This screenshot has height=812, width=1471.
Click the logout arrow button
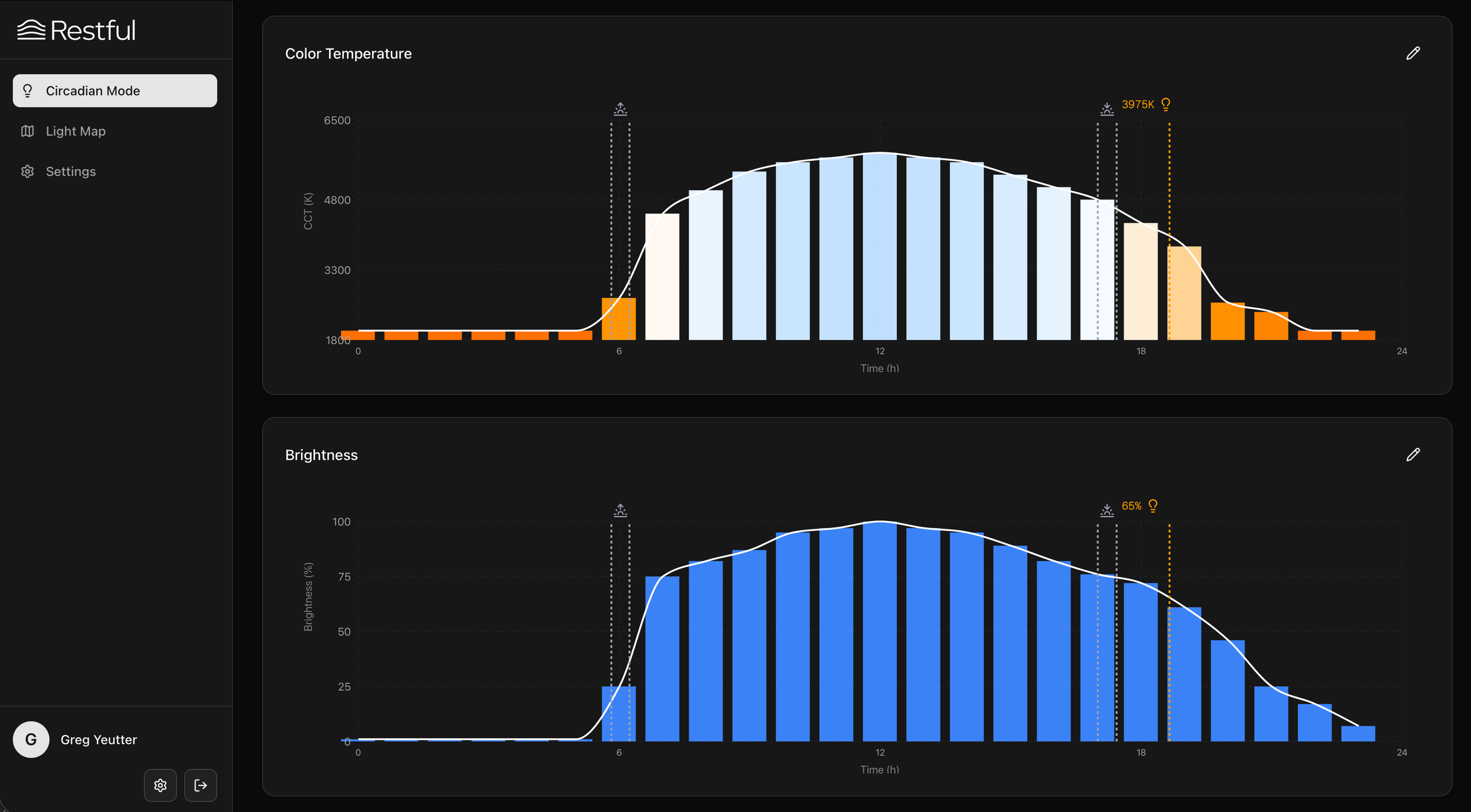pyautogui.click(x=201, y=785)
